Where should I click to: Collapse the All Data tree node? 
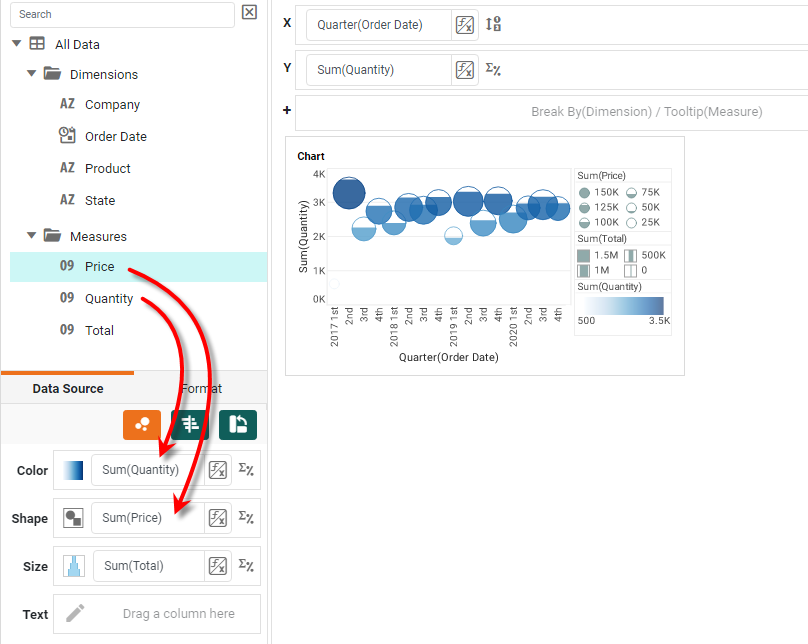[17, 44]
